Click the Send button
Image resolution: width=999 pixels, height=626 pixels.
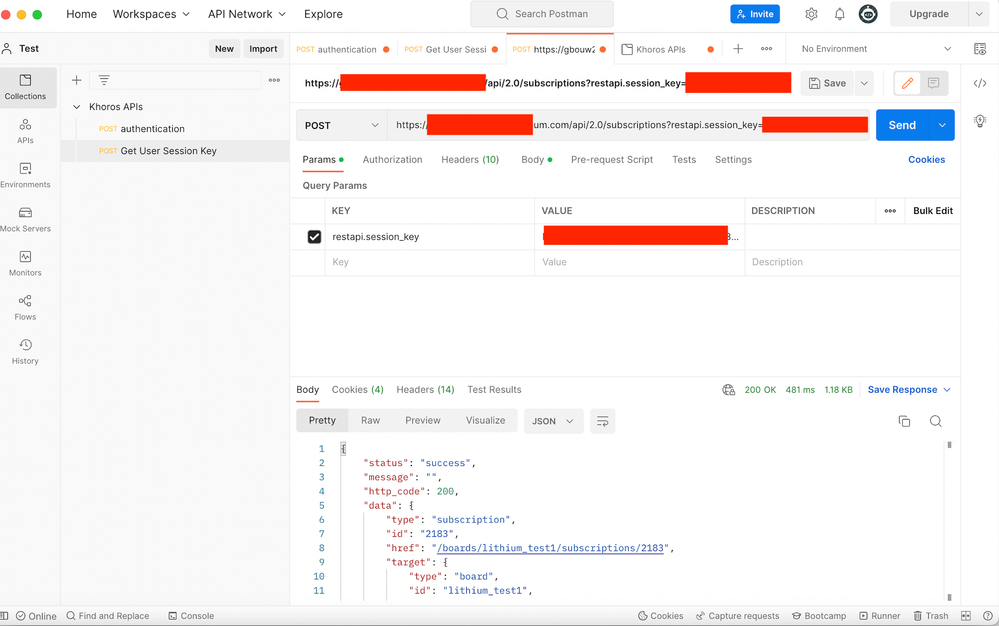click(x=903, y=125)
